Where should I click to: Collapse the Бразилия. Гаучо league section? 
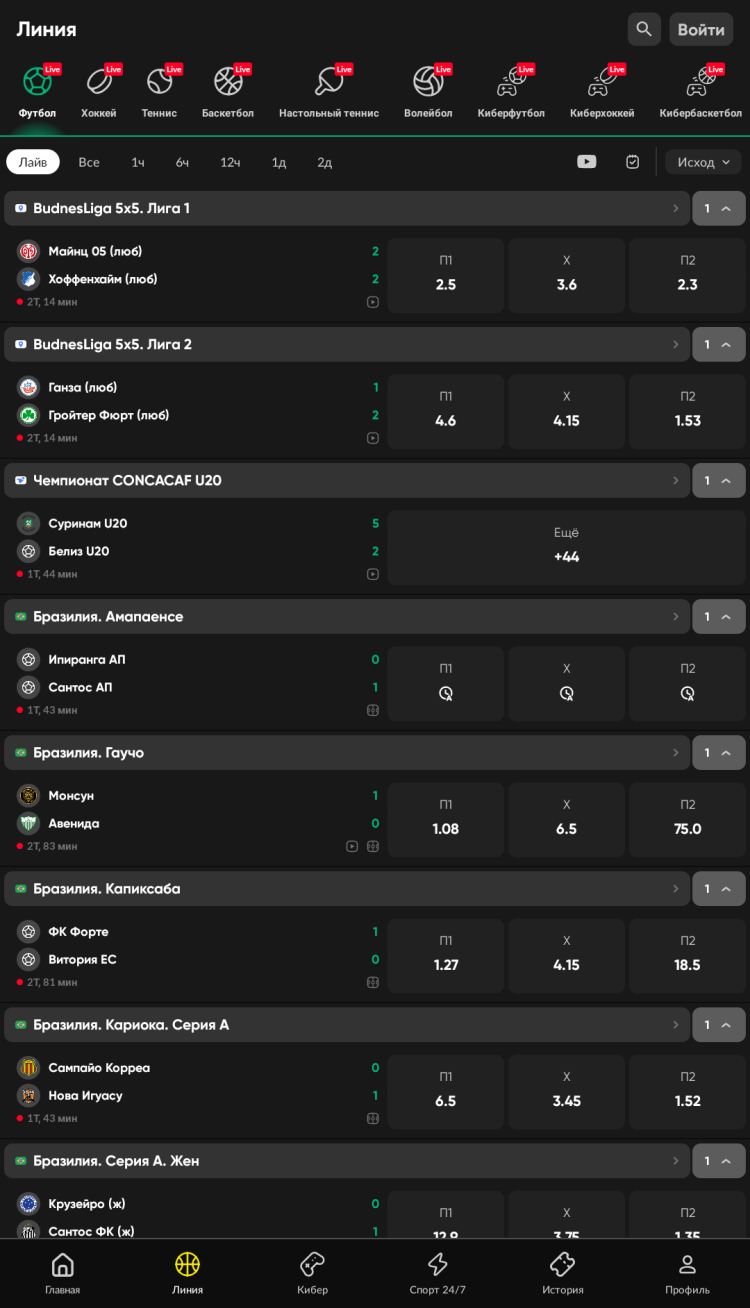coord(719,752)
